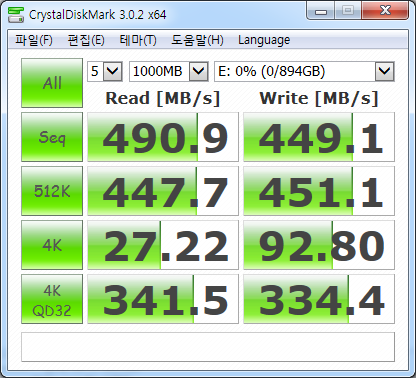
Task: Select the 4K QD32 write result 334.4
Action: [x=319, y=299]
